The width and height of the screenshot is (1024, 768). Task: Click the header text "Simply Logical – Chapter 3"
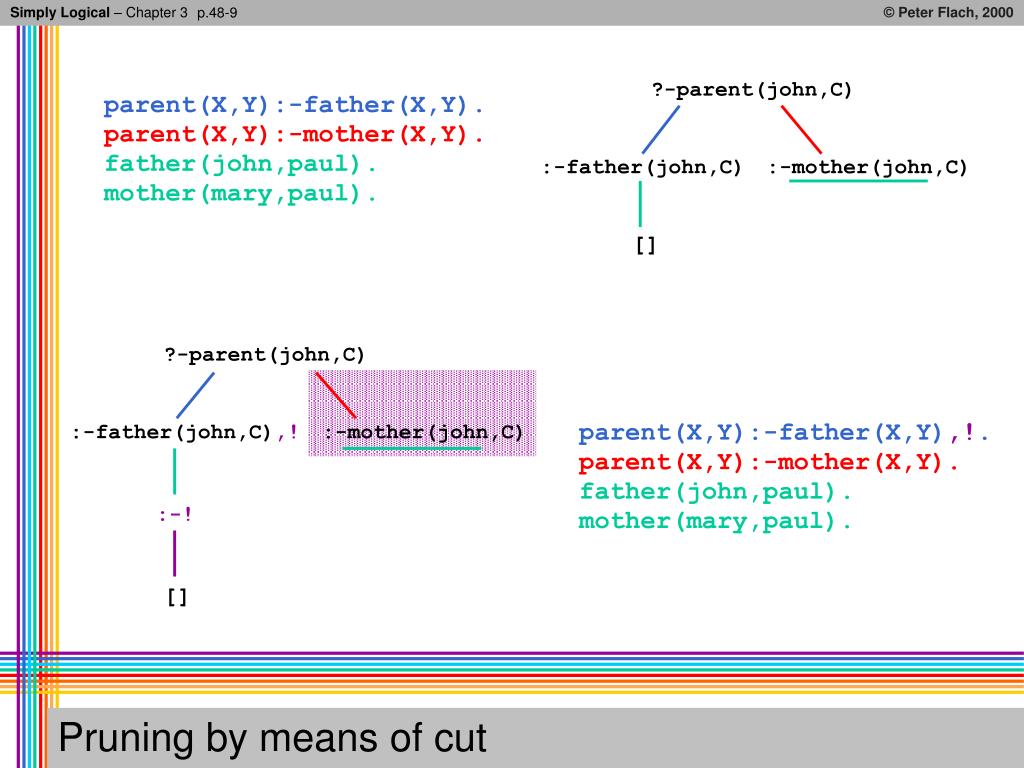click(x=99, y=12)
